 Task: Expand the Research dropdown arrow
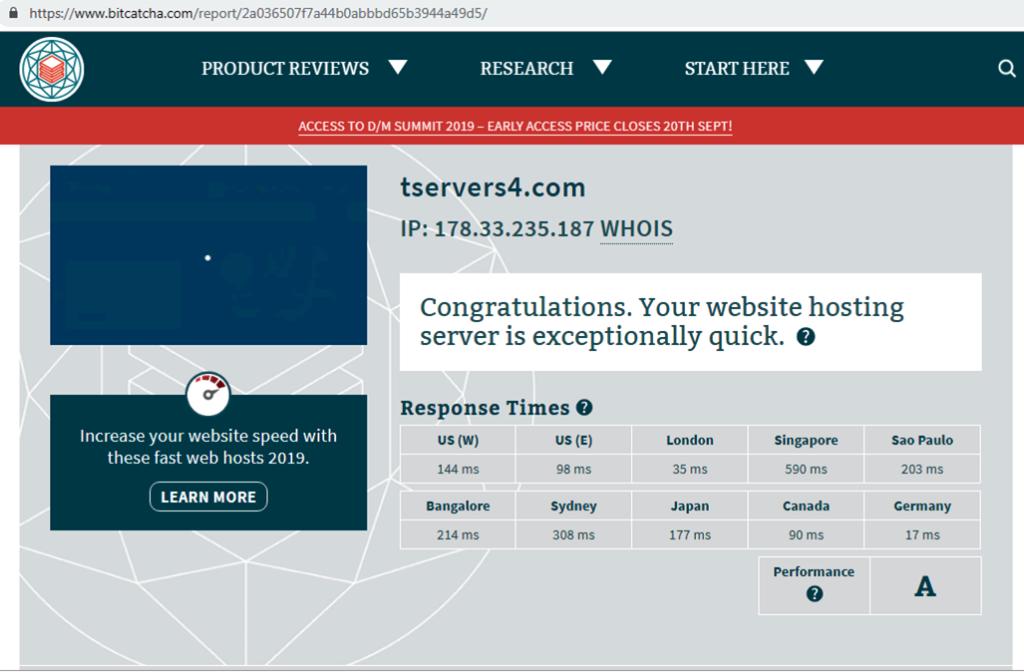coord(602,67)
